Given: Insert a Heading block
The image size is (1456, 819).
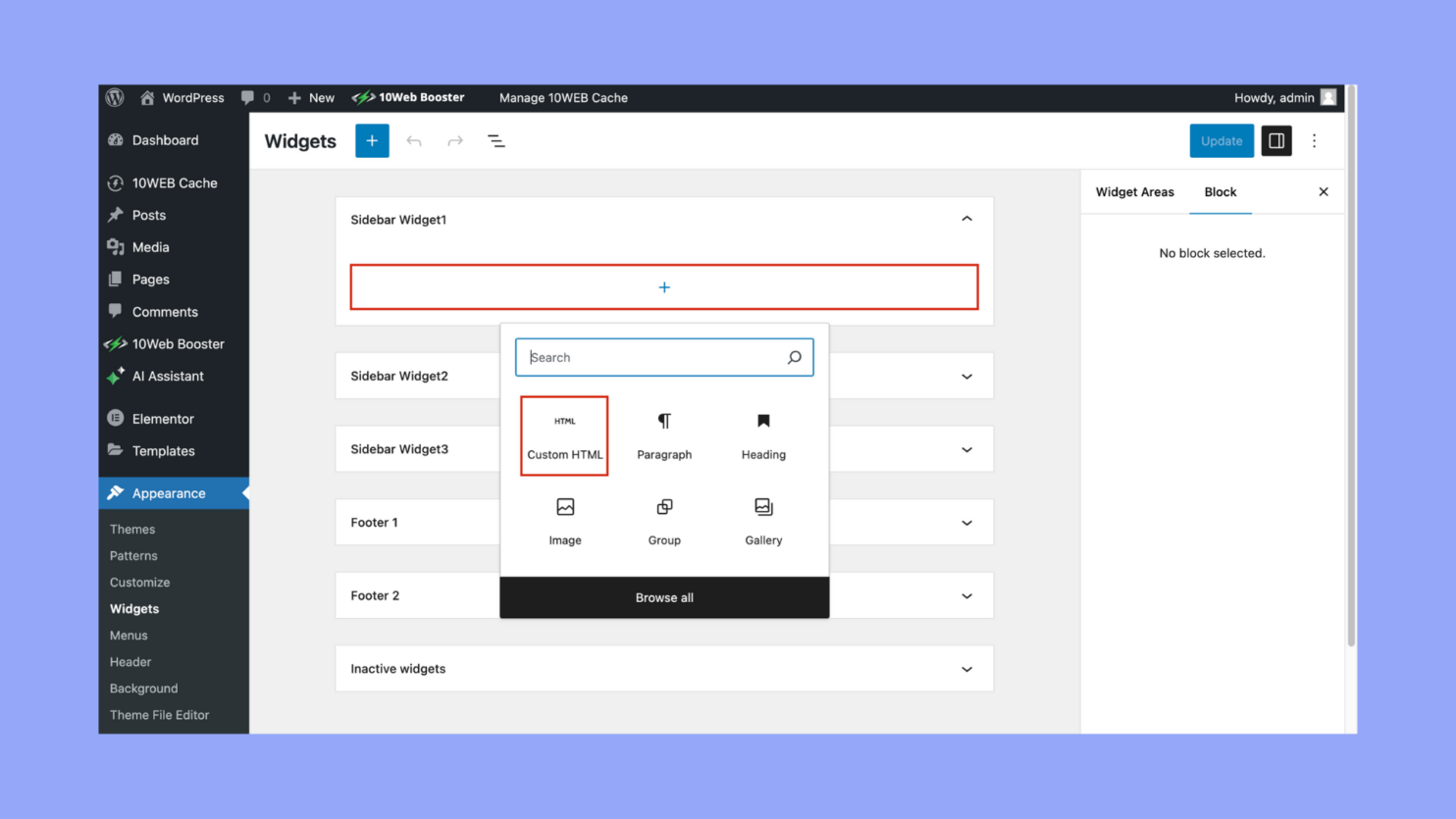Looking at the screenshot, I should [x=762, y=435].
